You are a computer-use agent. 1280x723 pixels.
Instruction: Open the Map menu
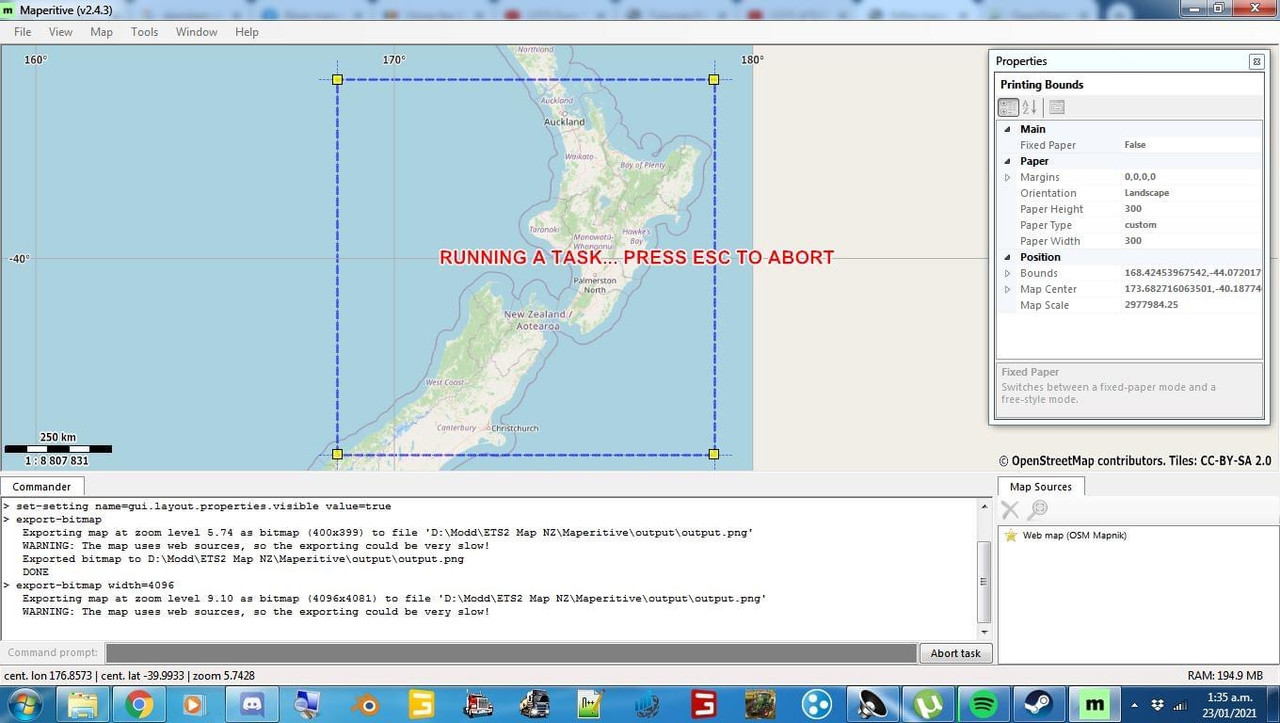101,32
